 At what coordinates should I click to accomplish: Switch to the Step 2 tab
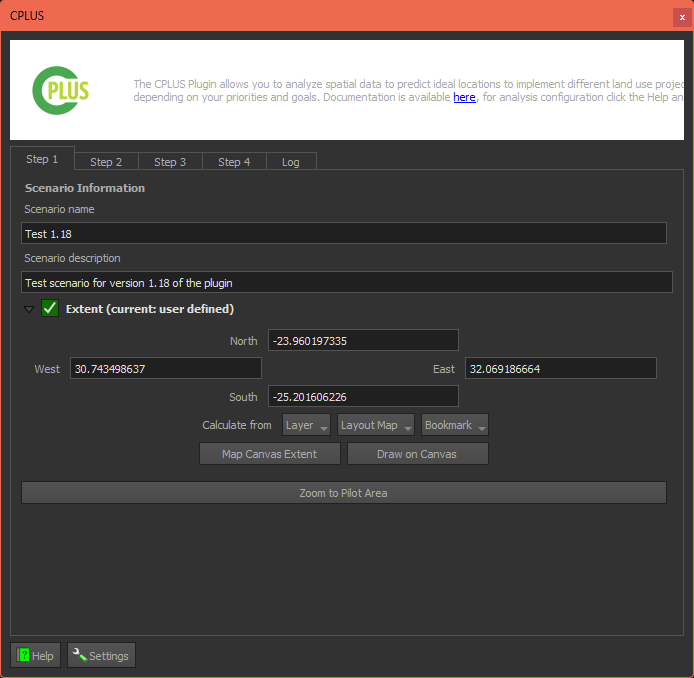(x=106, y=162)
